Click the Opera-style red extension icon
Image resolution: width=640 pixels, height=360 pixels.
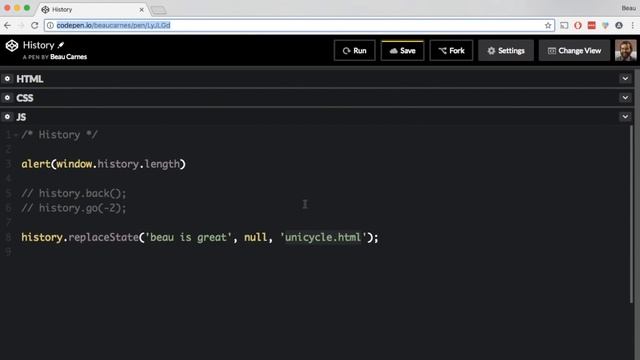pyautogui.click(x=578, y=25)
